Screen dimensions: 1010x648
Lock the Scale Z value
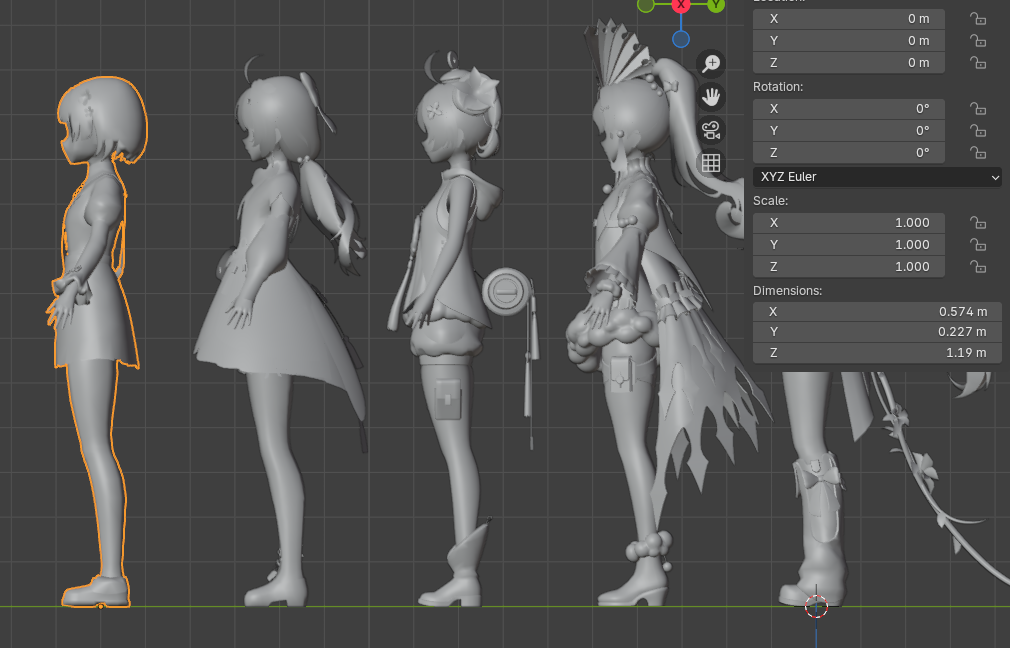pyautogui.click(x=978, y=267)
